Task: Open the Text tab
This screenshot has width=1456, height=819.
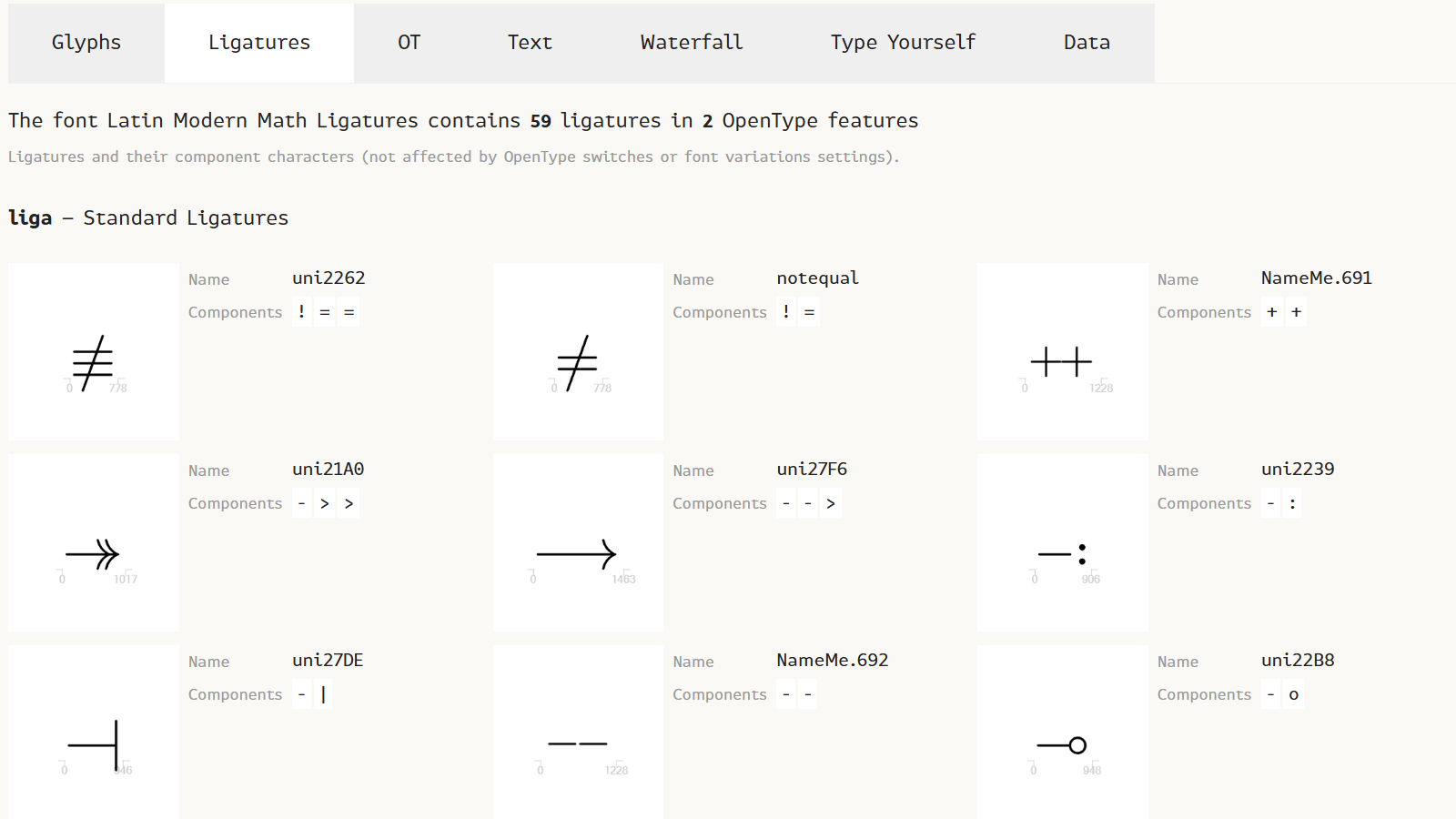Action: coord(530,43)
